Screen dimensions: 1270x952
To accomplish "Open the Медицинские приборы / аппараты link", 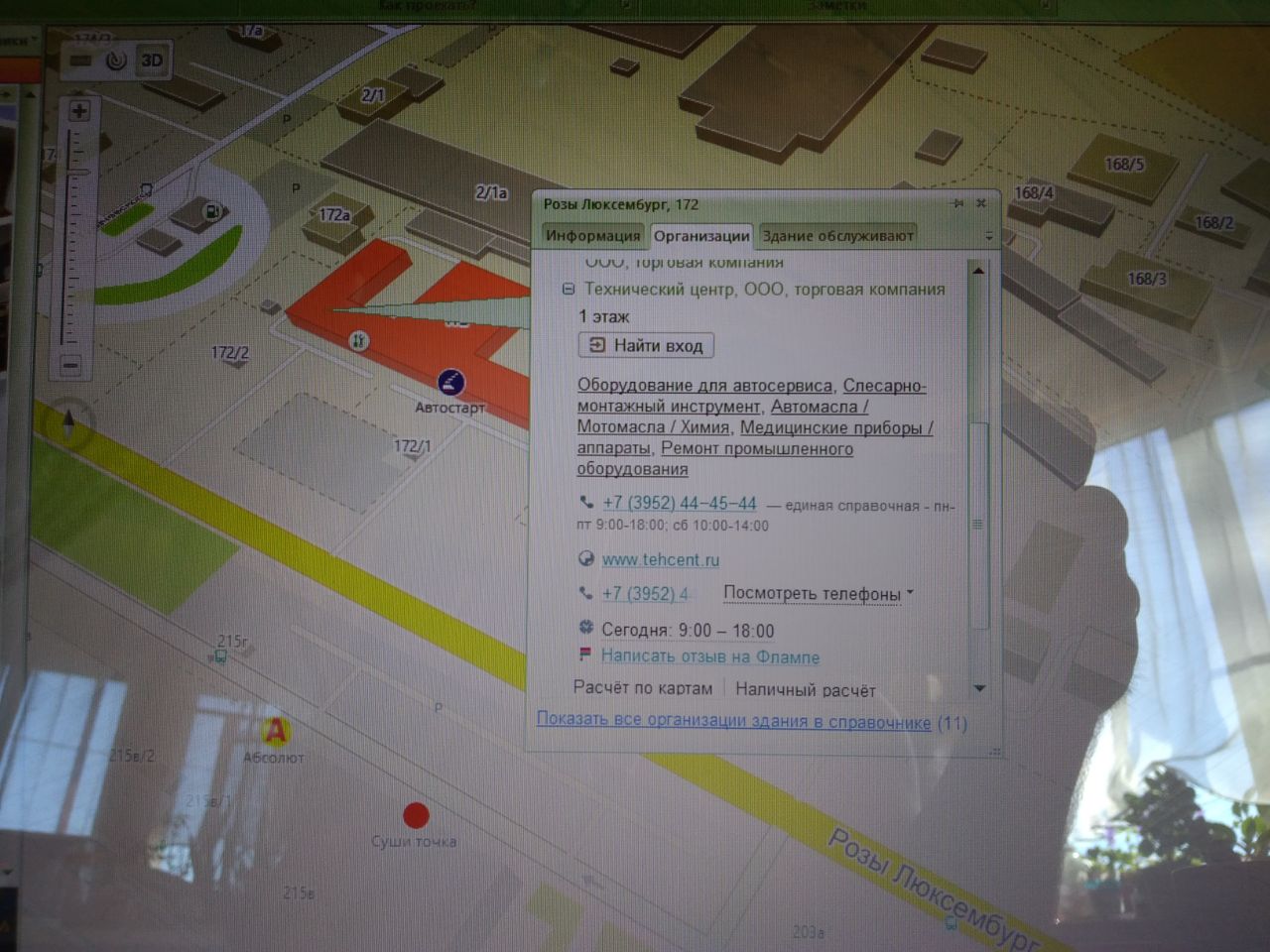I will 755,438.
